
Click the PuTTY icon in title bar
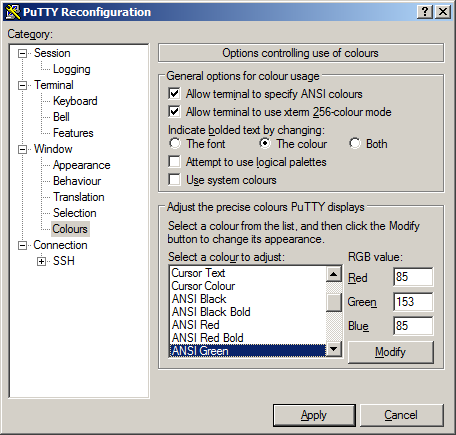click(x=13, y=12)
